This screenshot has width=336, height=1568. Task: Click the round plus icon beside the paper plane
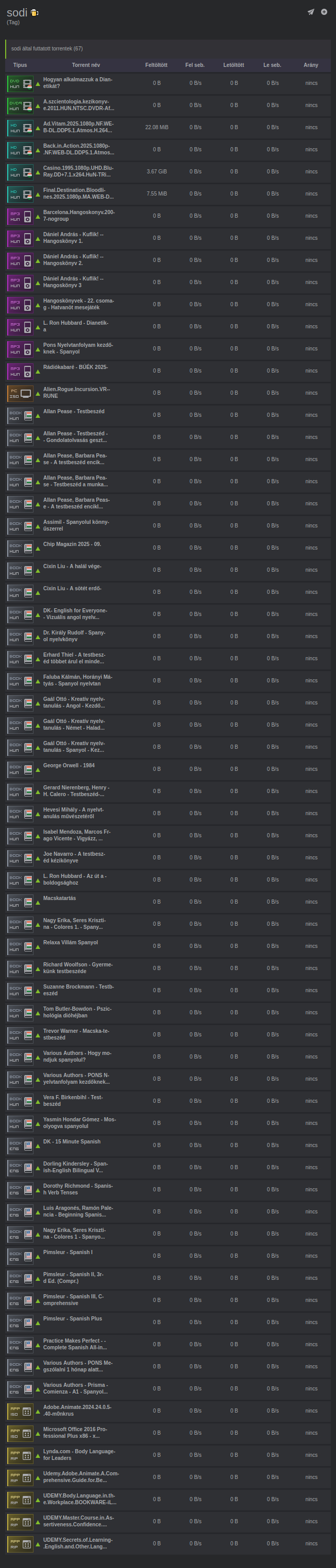(324, 11)
